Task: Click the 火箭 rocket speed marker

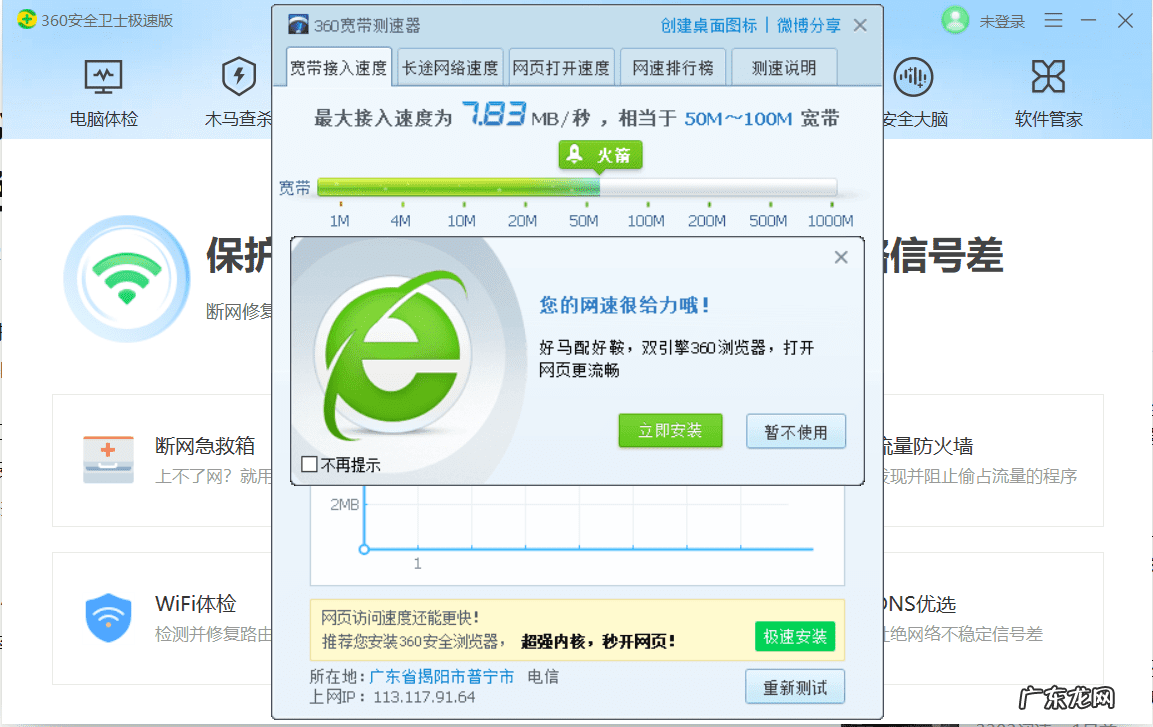Action: pyautogui.click(x=600, y=155)
